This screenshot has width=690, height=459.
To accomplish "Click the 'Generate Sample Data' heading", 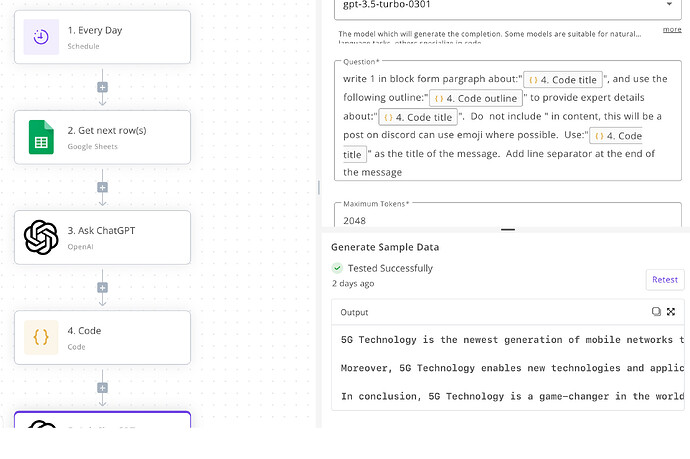I will pyautogui.click(x=385, y=247).
